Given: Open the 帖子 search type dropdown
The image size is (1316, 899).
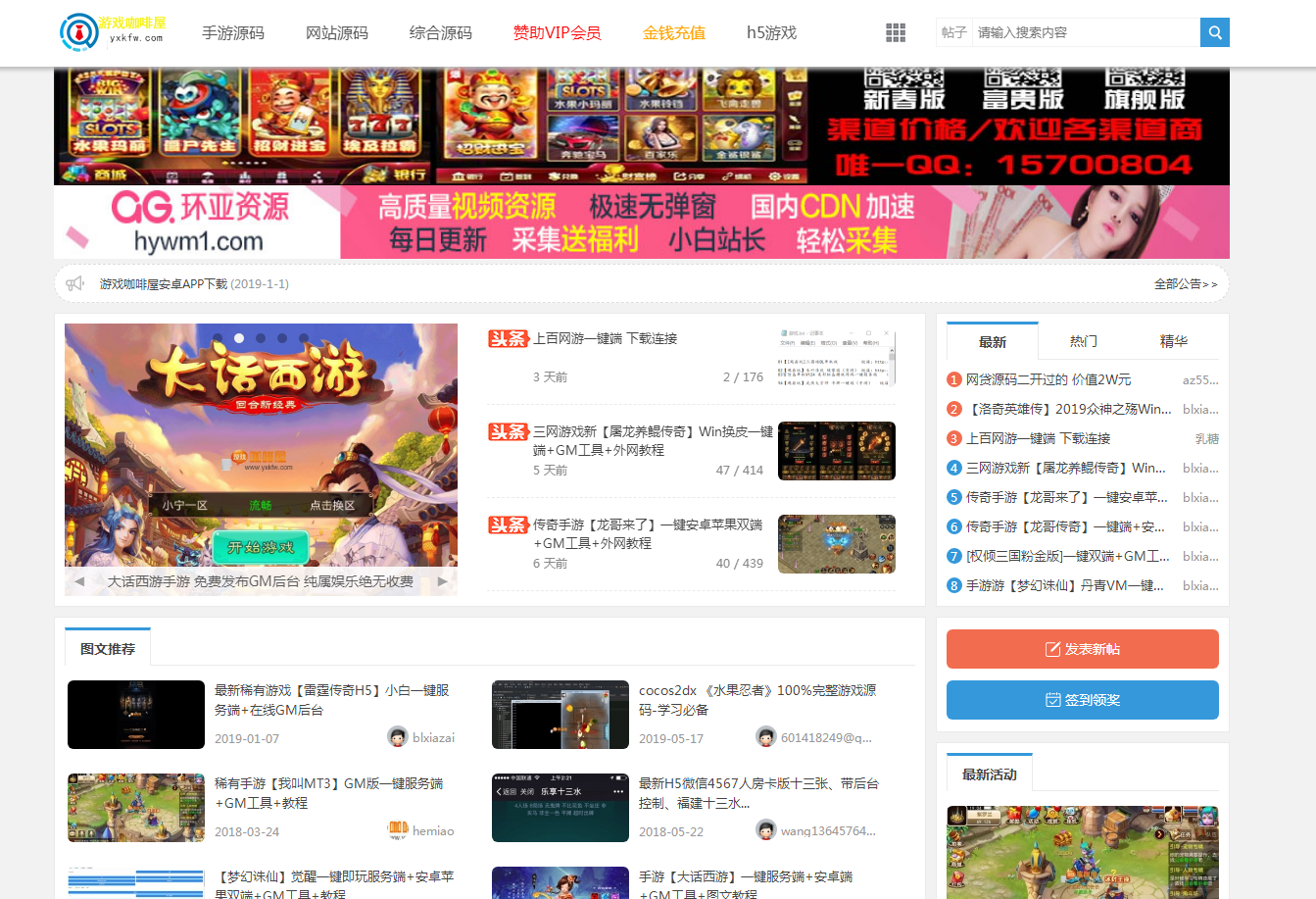Looking at the screenshot, I should point(953,32).
